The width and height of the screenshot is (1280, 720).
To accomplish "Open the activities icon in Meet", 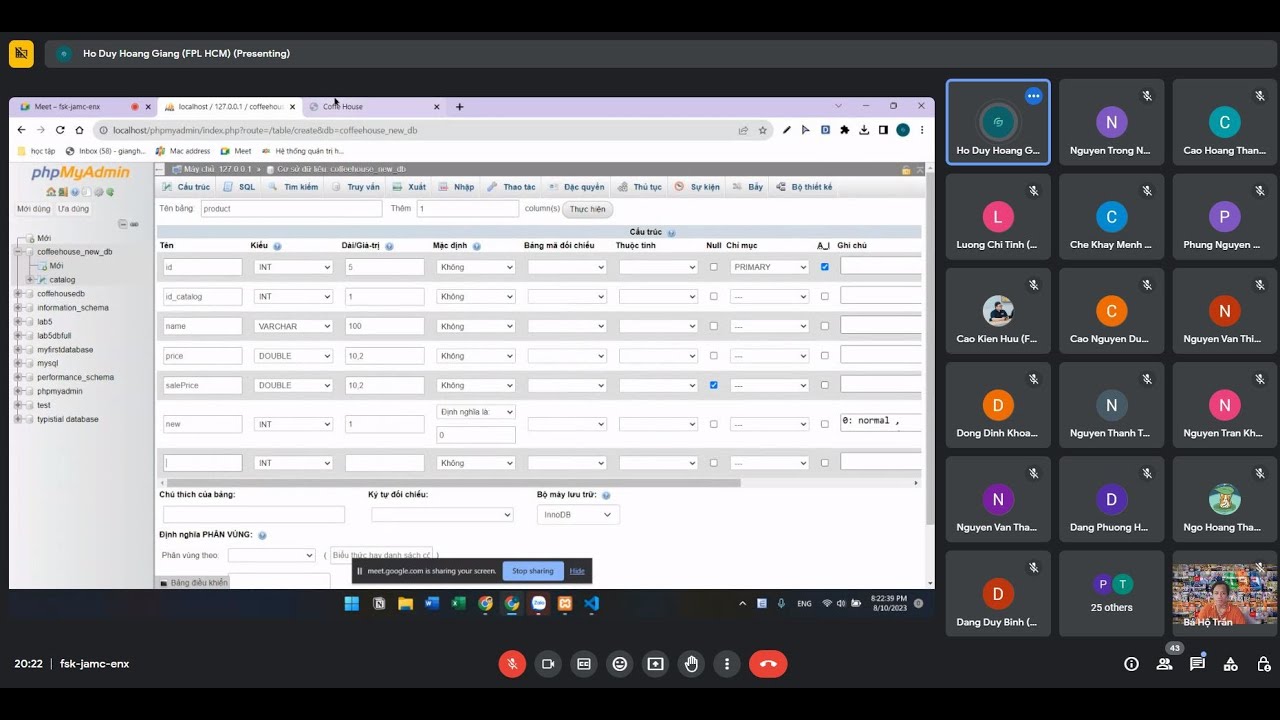I will (x=1231, y=664).
